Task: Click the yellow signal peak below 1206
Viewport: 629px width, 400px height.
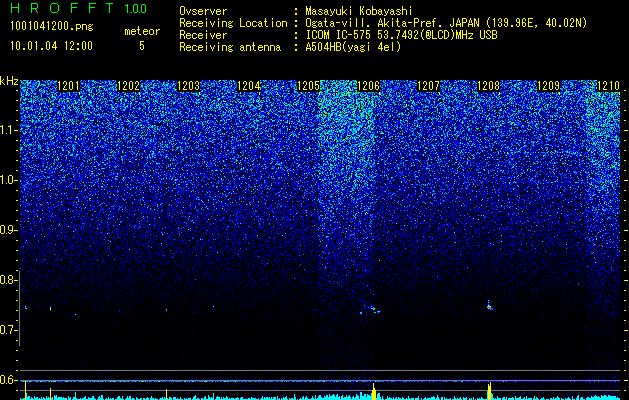Action: point(374,391)
